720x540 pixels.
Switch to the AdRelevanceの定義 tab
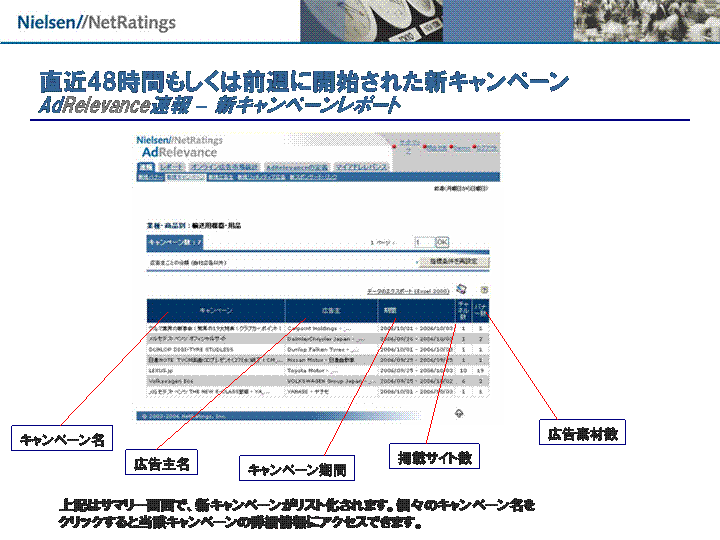pos(297,167)
